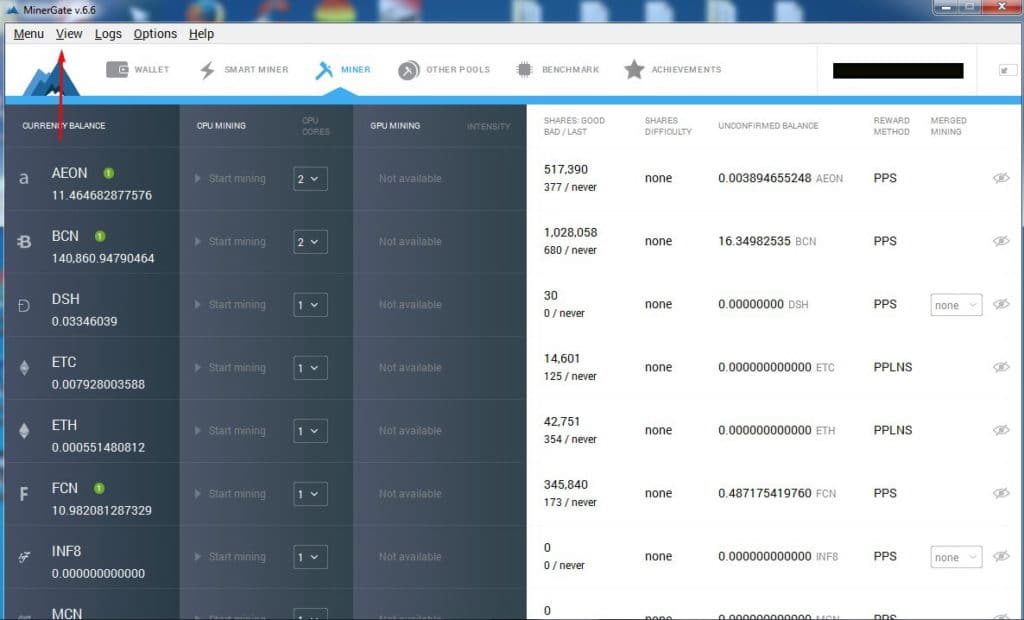Hide the ETC row with eye icon
The width and height of the screenshot is (1024, 620).
pyautogui.click(x=1001, y=367)
